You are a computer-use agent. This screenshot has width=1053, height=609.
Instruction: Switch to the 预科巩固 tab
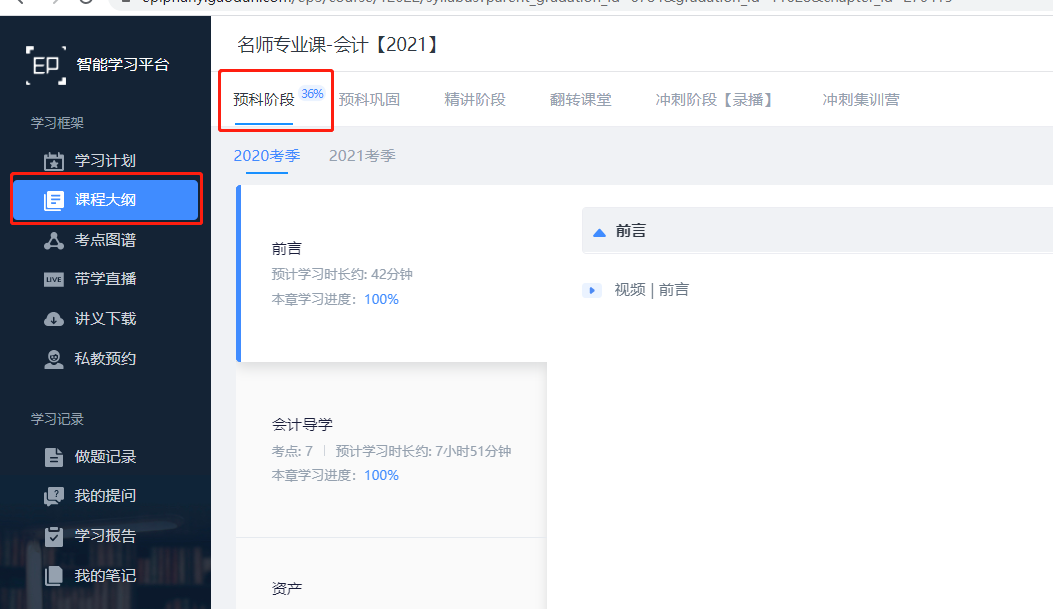pos(369,100)
